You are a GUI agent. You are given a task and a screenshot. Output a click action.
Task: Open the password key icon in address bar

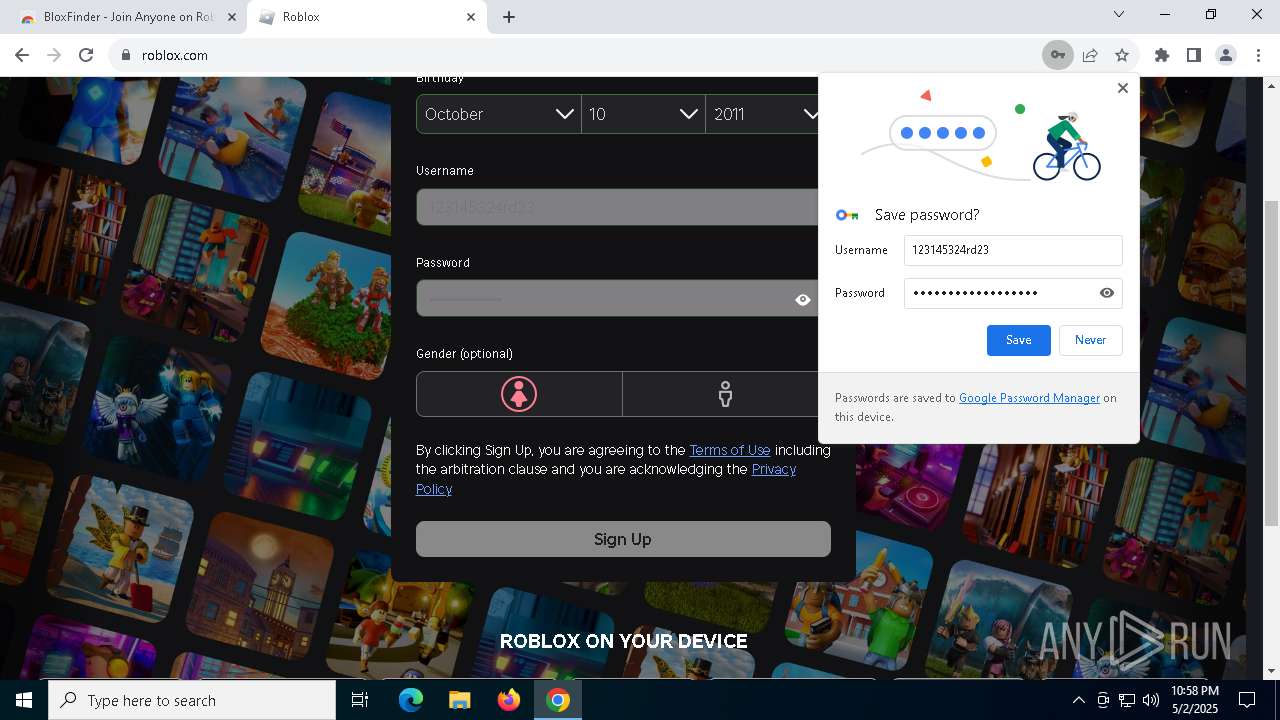(x=1057, y=55)
